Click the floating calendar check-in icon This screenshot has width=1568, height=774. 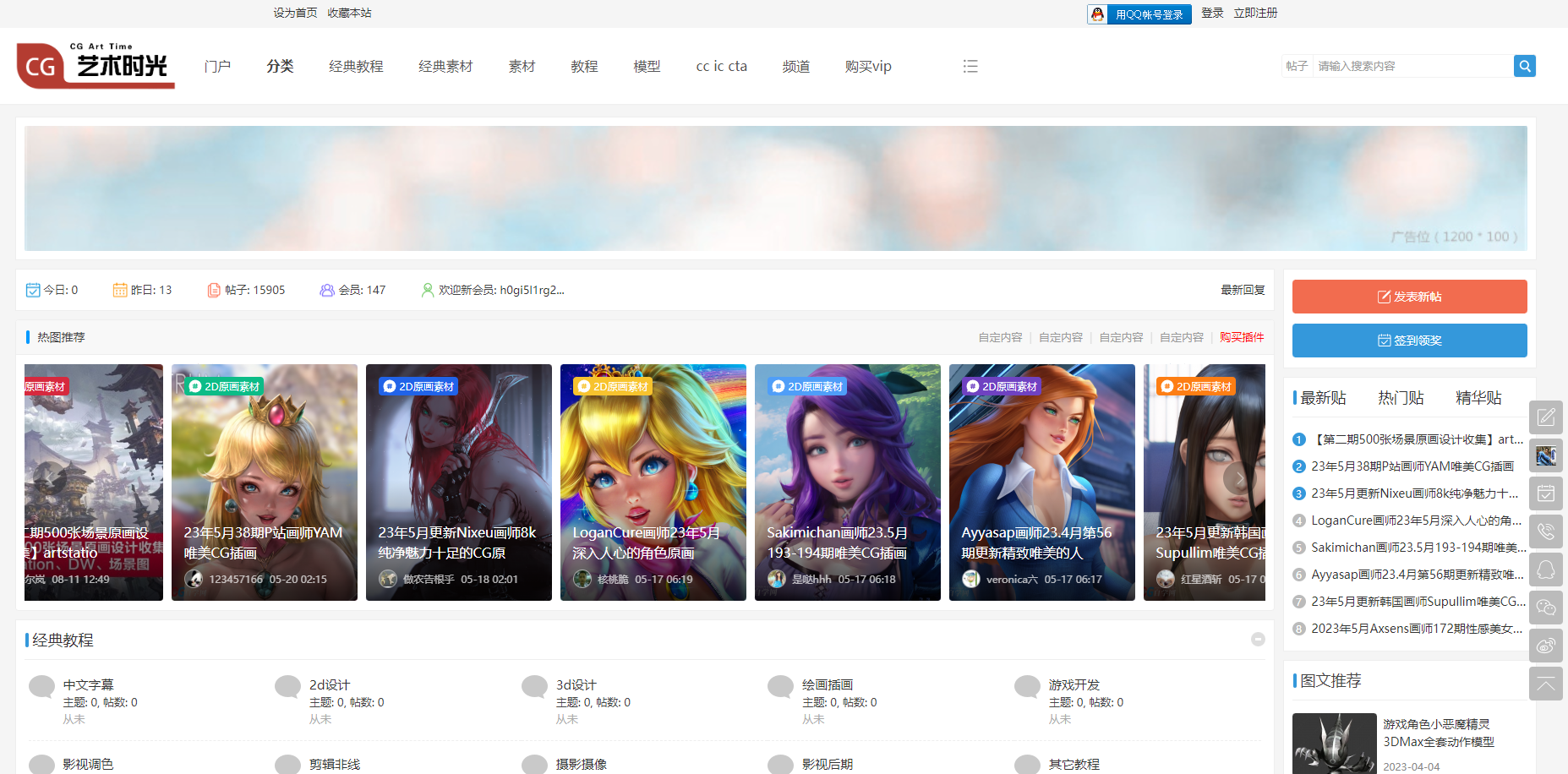[1545, 493]
